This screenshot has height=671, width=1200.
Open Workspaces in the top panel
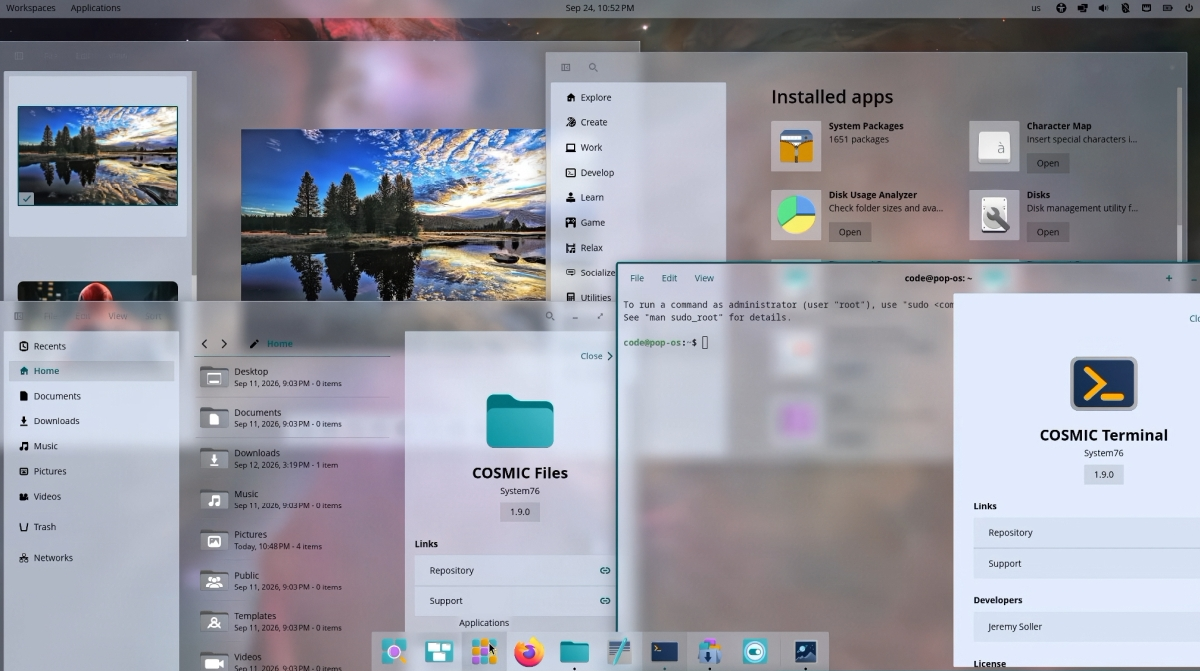coord(31,8)
